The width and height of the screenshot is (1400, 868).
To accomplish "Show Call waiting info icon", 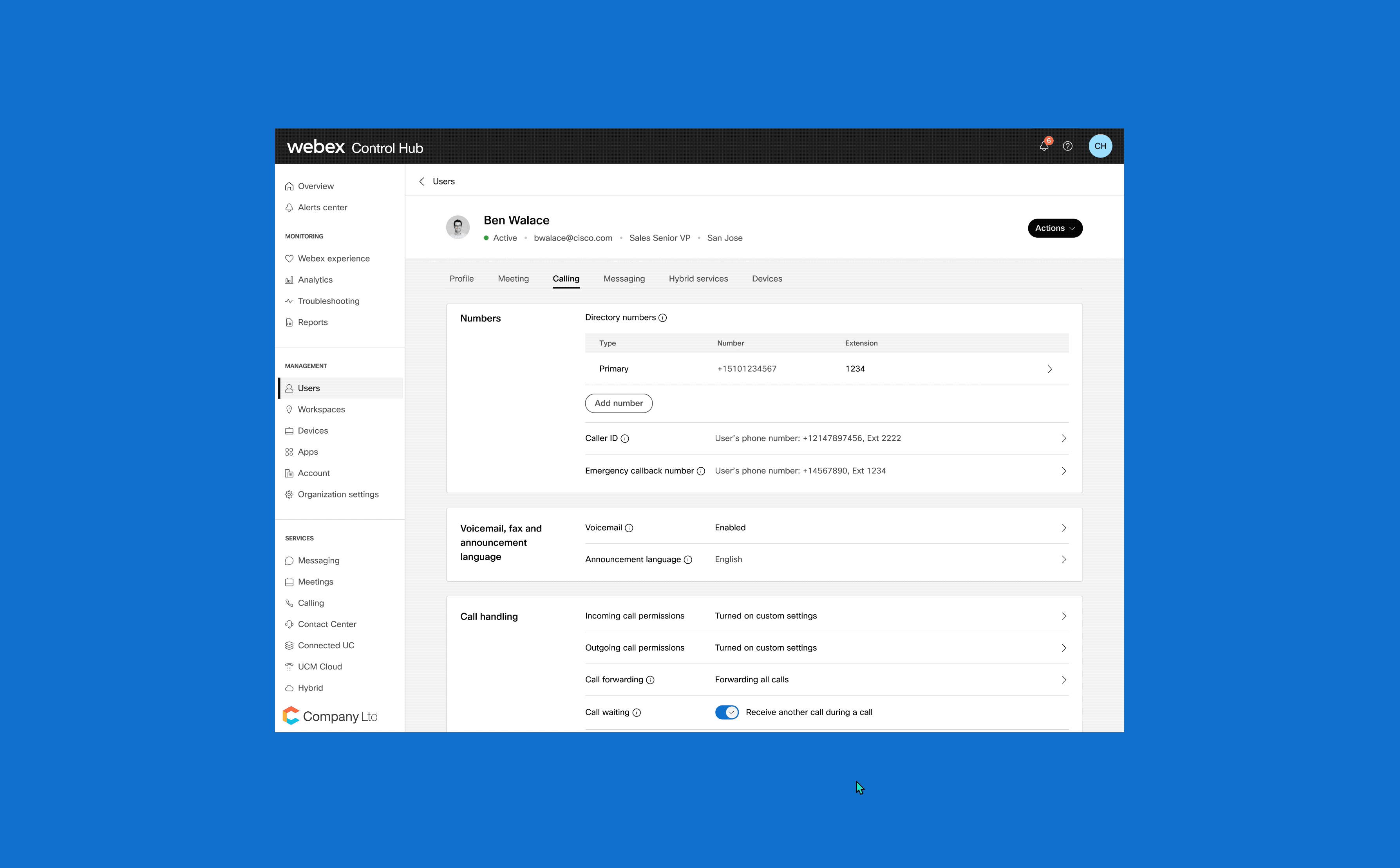I will coord(637,712).
